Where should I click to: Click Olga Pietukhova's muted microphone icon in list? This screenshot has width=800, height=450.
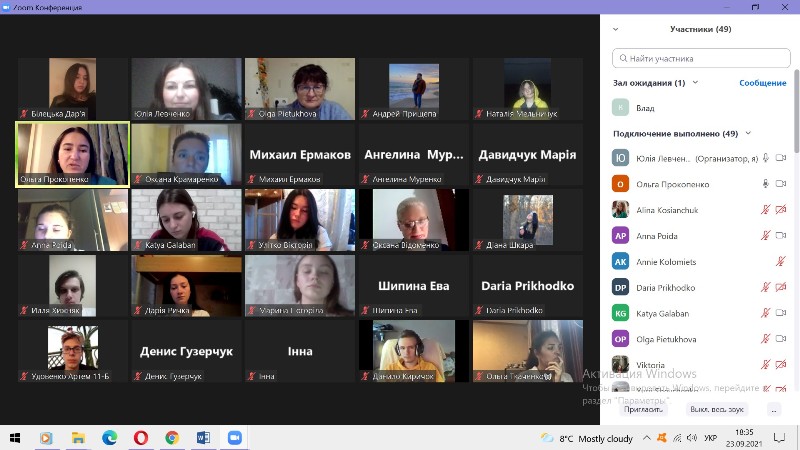[x=765, y=339]
